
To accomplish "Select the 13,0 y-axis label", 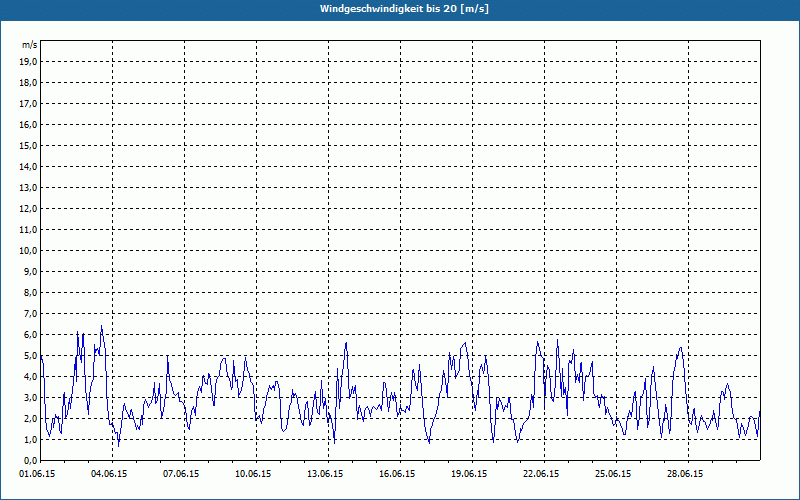I will 28,187.
